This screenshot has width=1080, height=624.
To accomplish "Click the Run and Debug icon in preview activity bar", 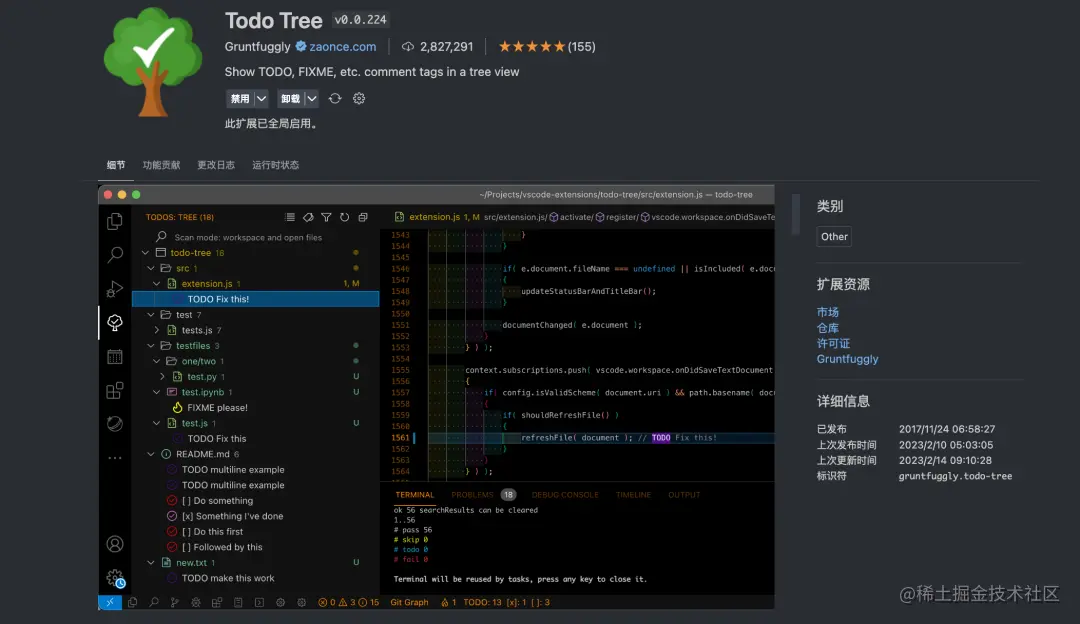I will pos(115,289).
